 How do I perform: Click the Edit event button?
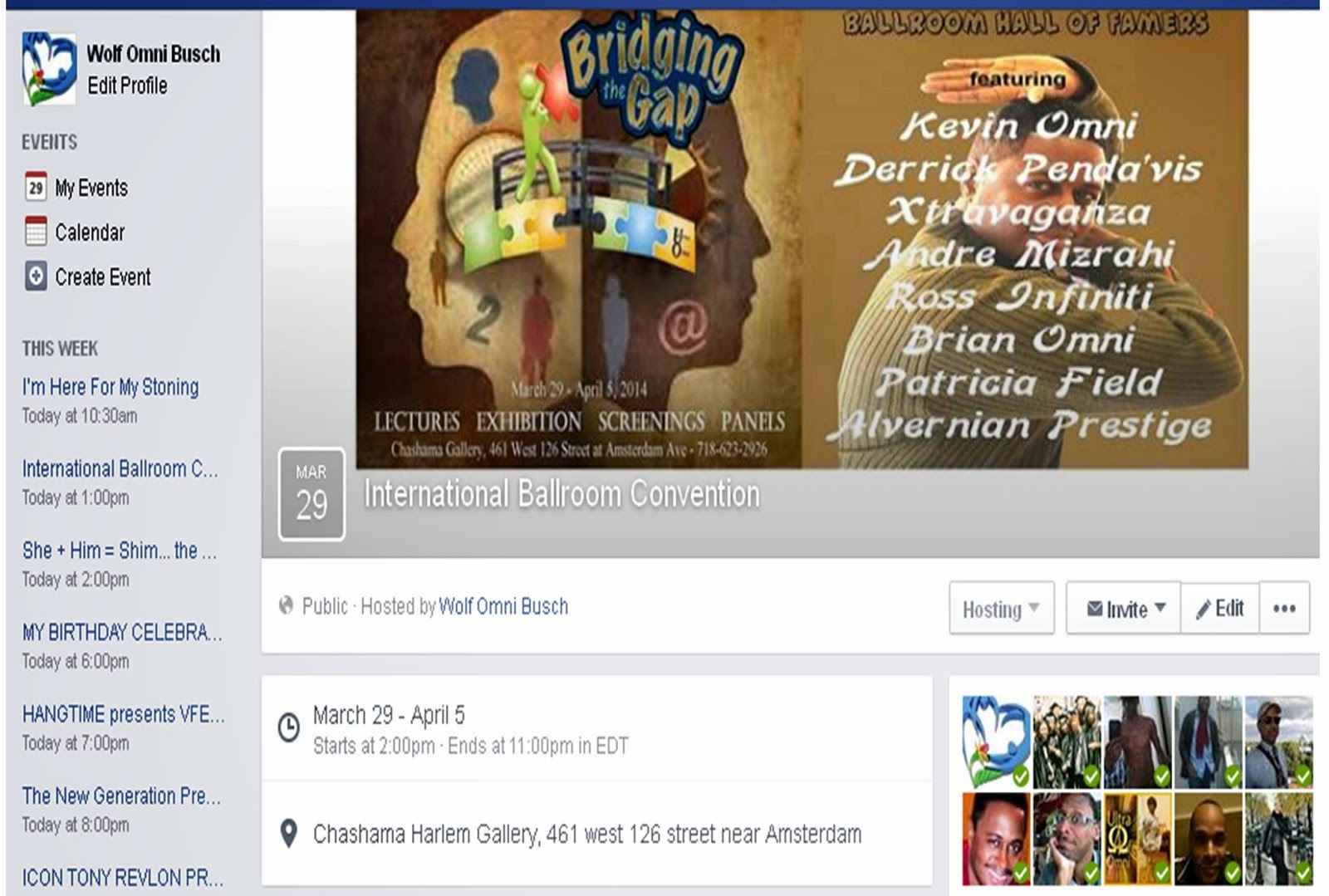(x=1219, y=609)
